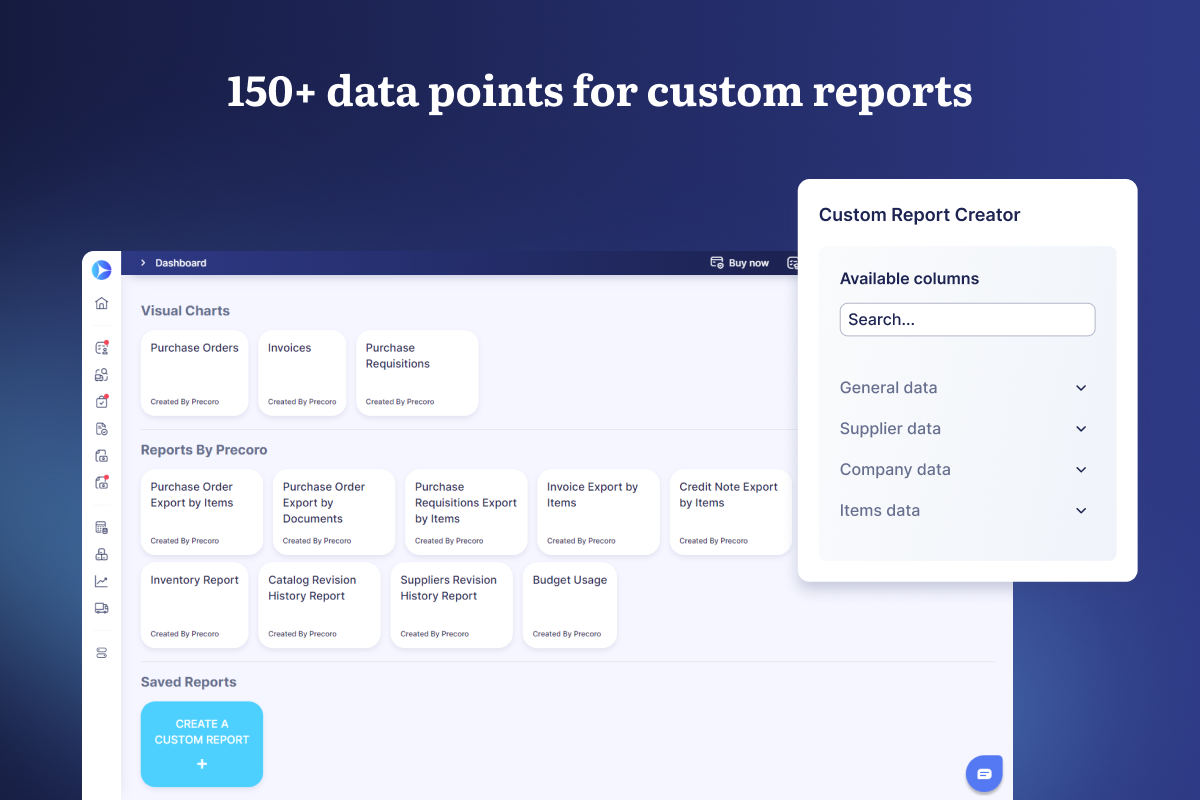Click the Visual Charts heading
Viewport: 1200px width, 800px height.
point(185,311)
